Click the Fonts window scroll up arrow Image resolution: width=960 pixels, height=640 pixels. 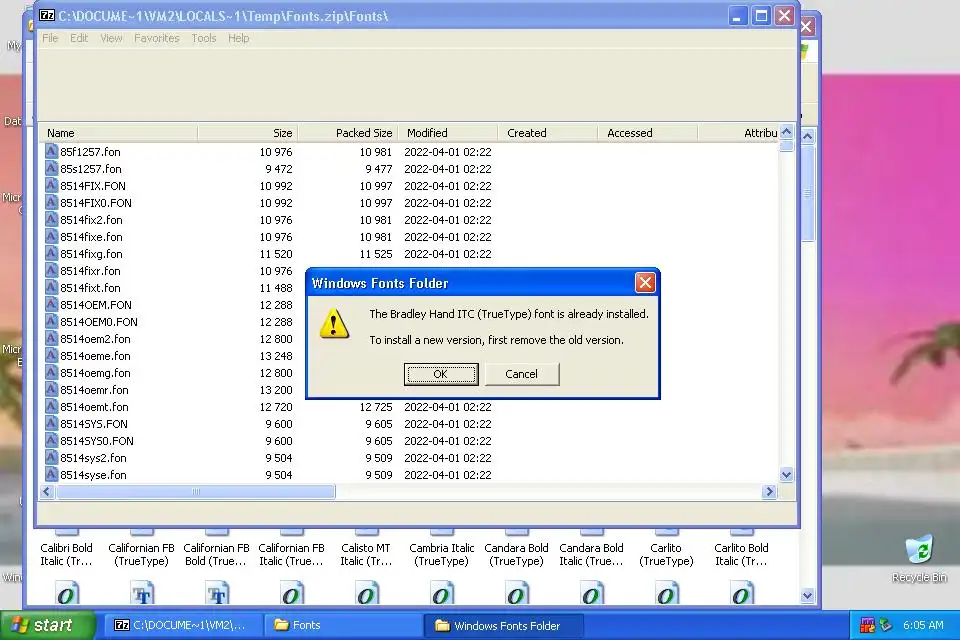[x=808, y=137]
